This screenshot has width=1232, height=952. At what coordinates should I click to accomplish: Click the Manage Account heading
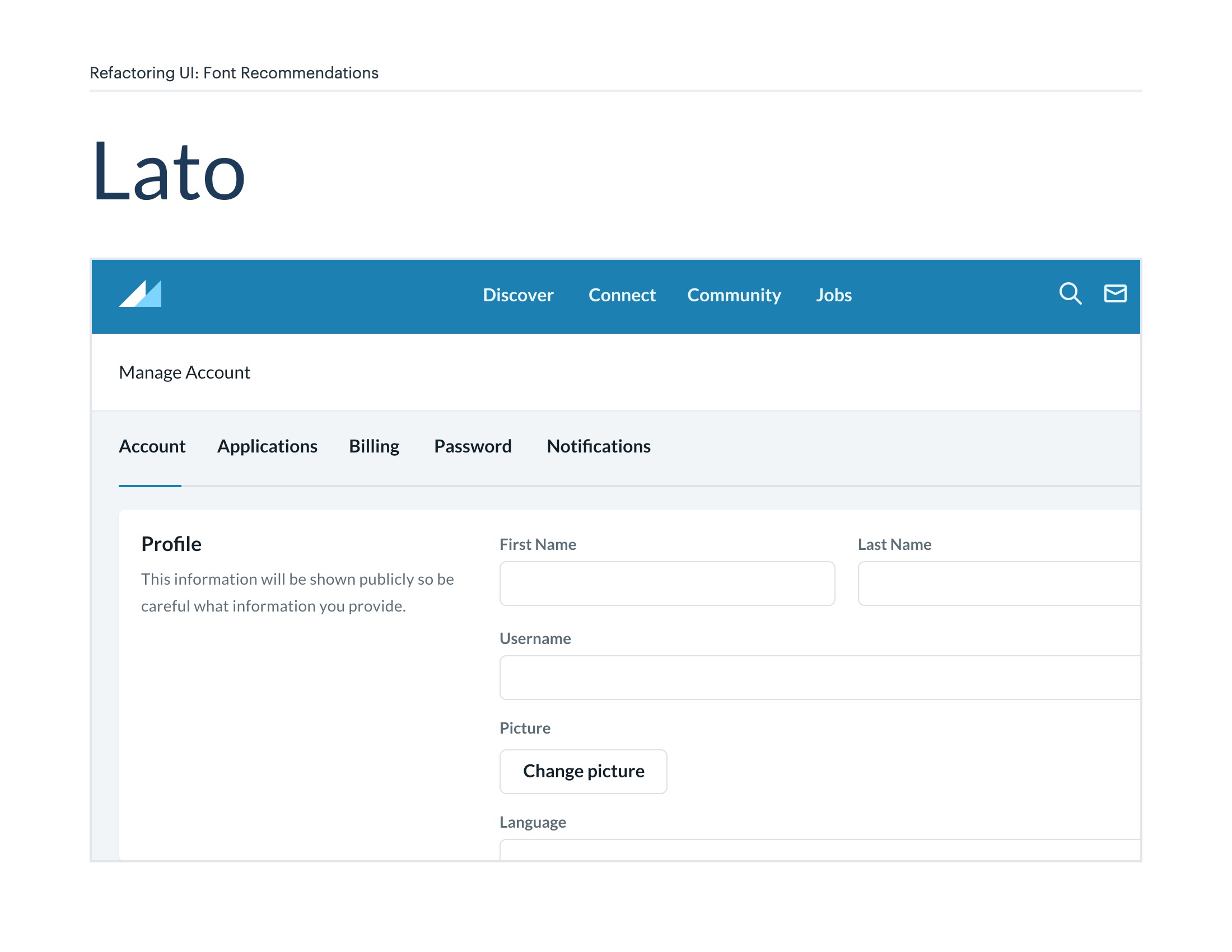click(x=184, y=372)
